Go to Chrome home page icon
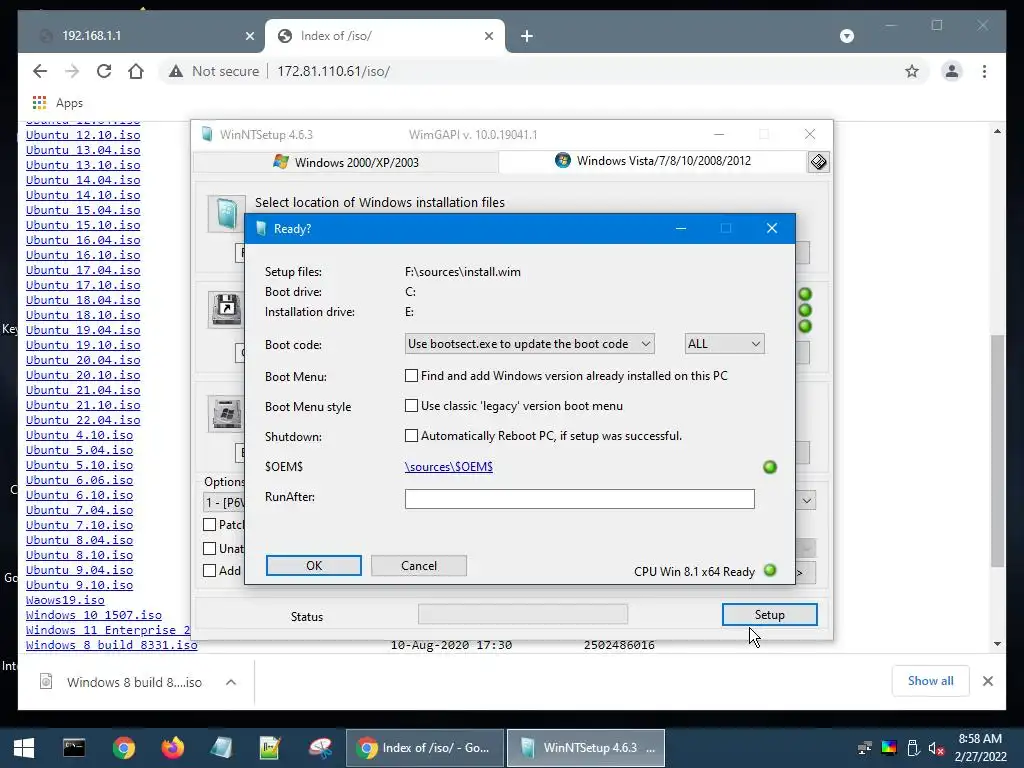This screenshot has width=1024, height=768. tap(136, 71)
